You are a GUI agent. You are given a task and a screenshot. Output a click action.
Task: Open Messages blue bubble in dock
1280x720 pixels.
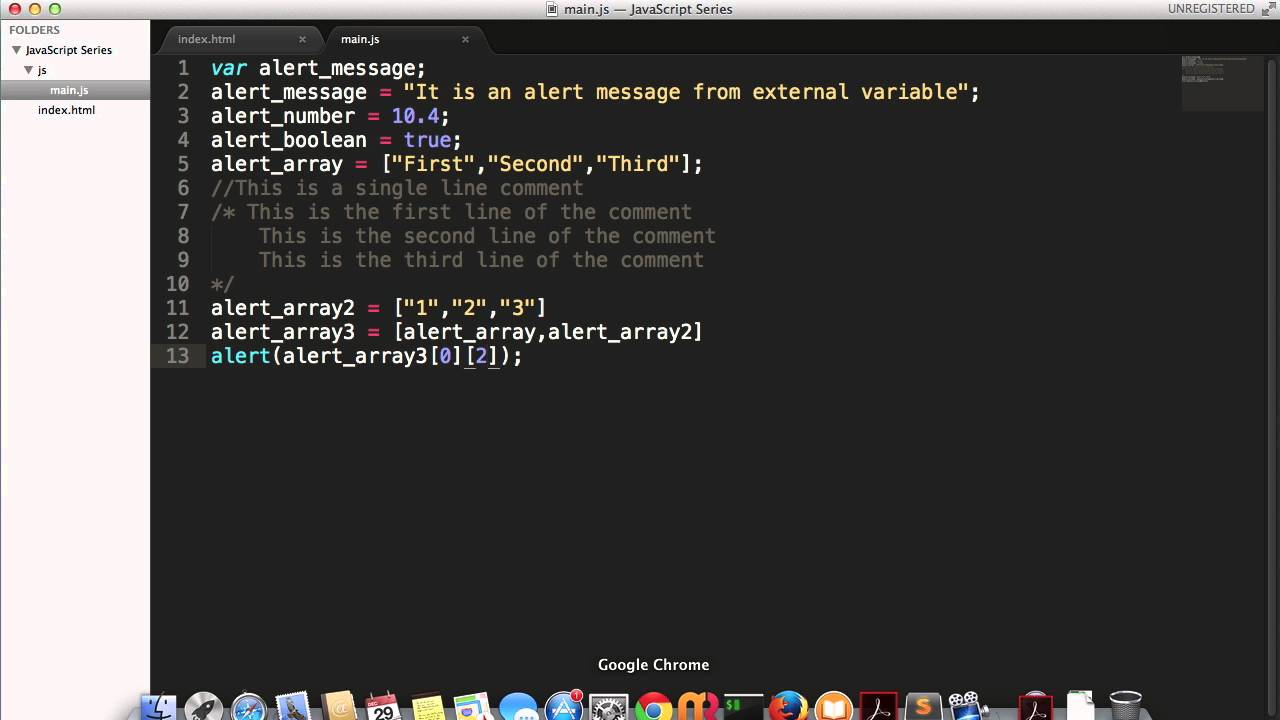(x=518, y=707)
